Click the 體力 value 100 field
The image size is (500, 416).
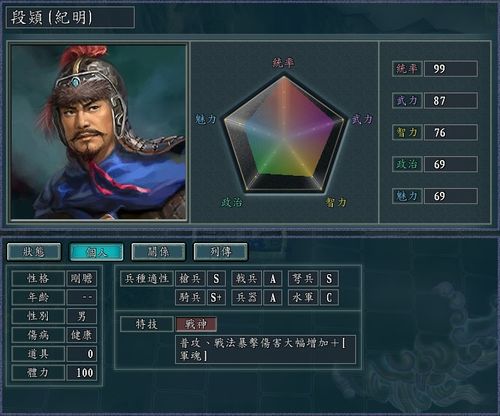coord(82,373)
